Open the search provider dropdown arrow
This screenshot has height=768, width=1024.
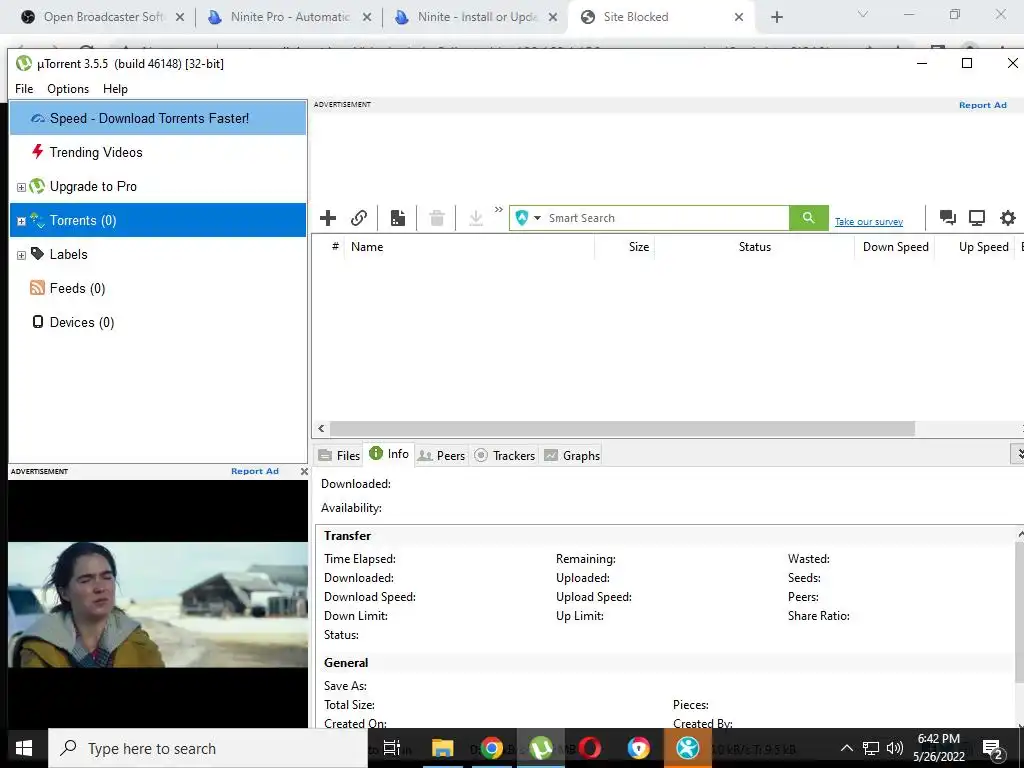537,218
